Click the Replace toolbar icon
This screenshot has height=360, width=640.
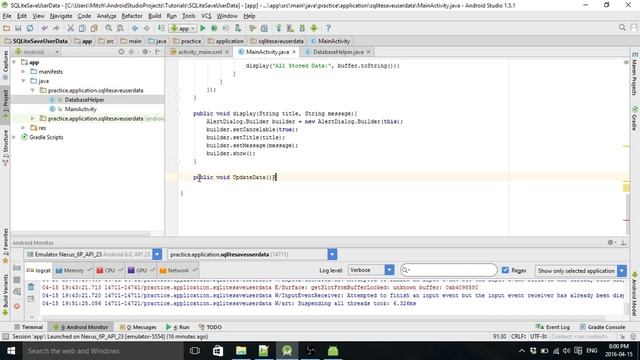[x=120, y=28]
